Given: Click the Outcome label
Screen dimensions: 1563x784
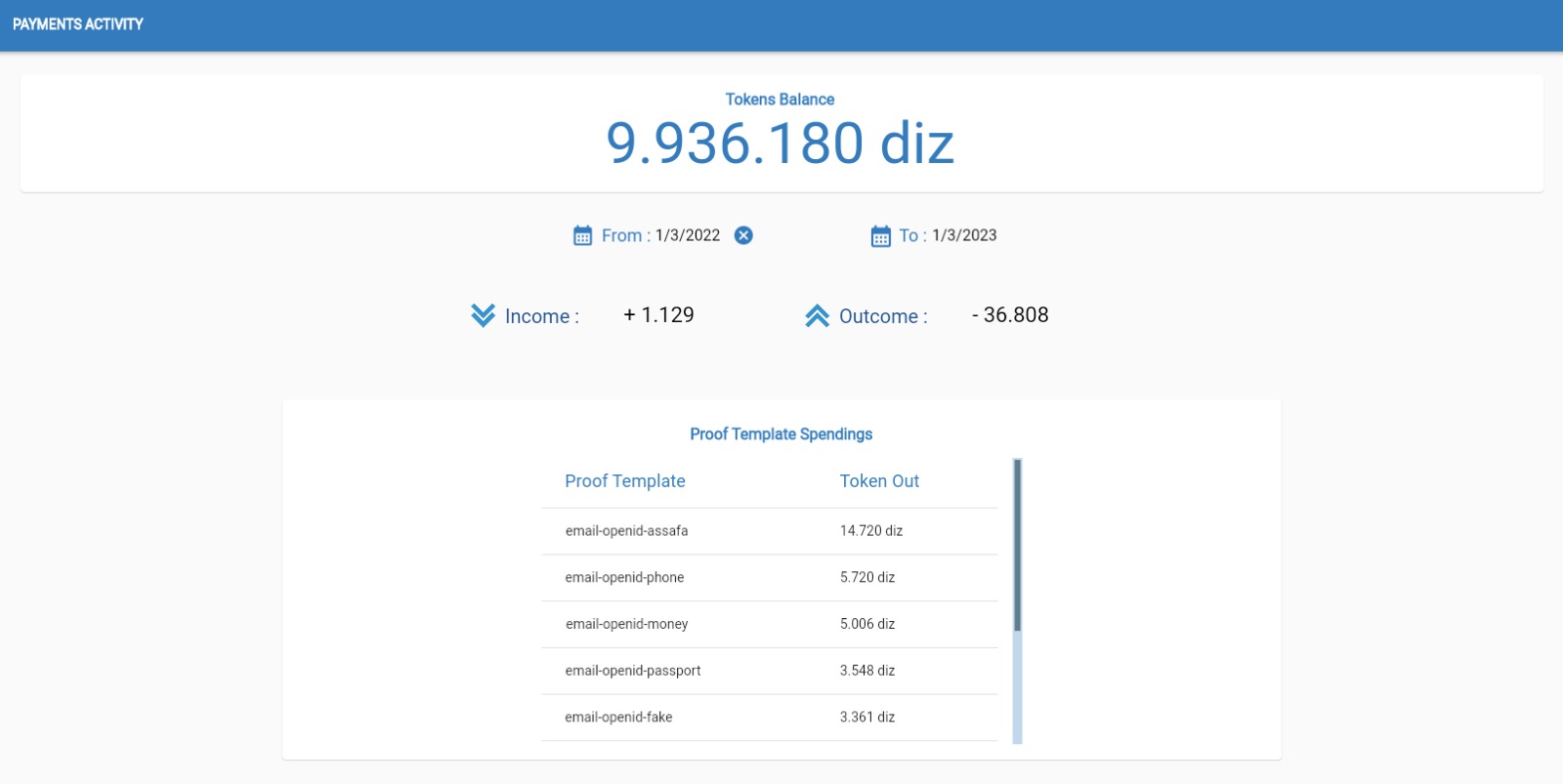Looking at the screenshot, I should pyautogui.click(x=883, y=316).
